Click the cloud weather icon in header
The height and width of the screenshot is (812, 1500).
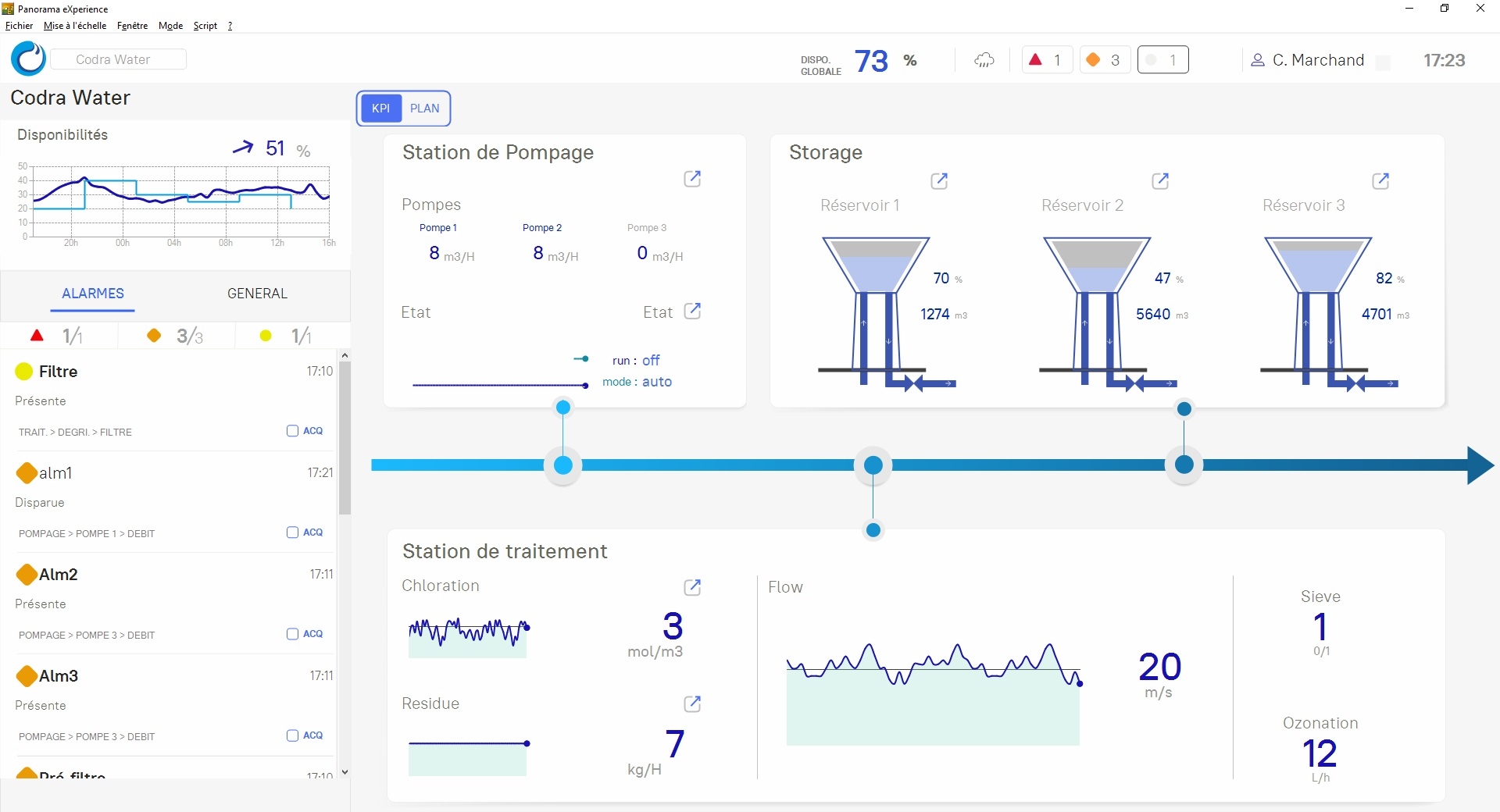984,60
